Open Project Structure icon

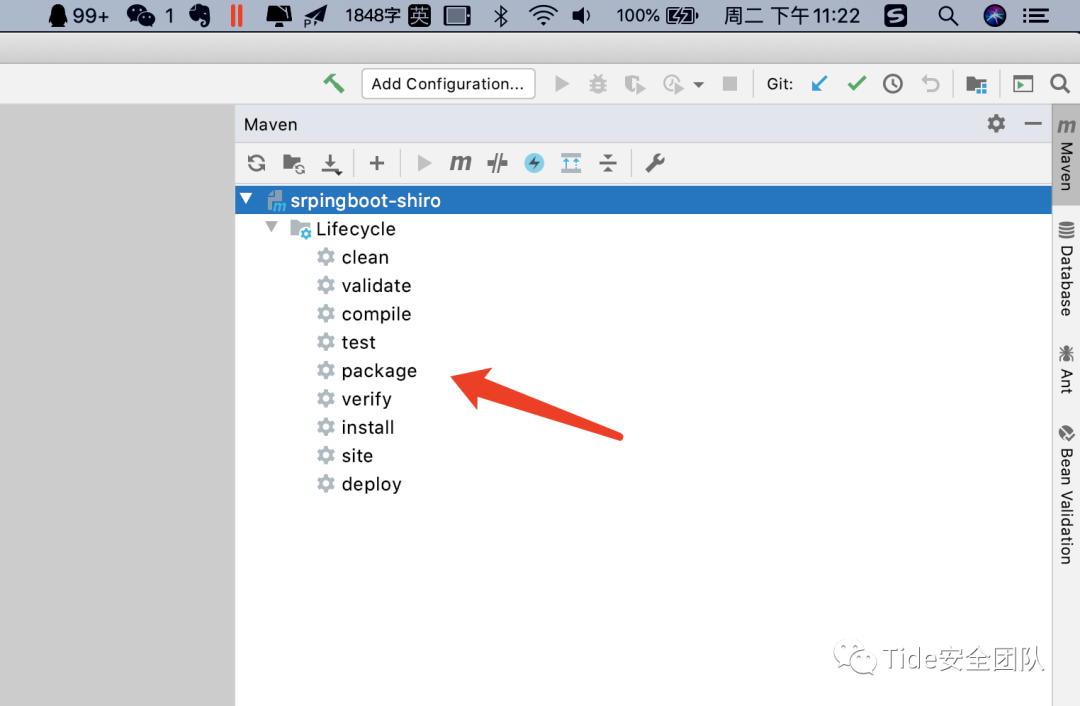click(x=976, y=84)
